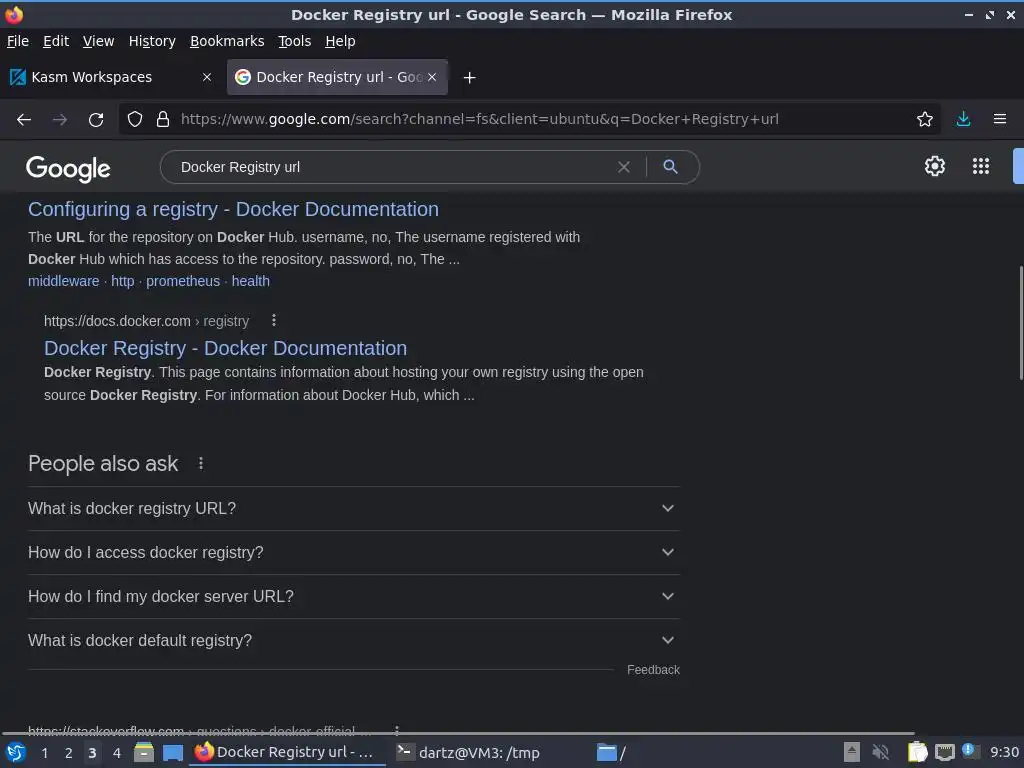Screen dimensions: 1024x768
Task: Expand 'How do I access docker registry?'
Action: (354, 552)
